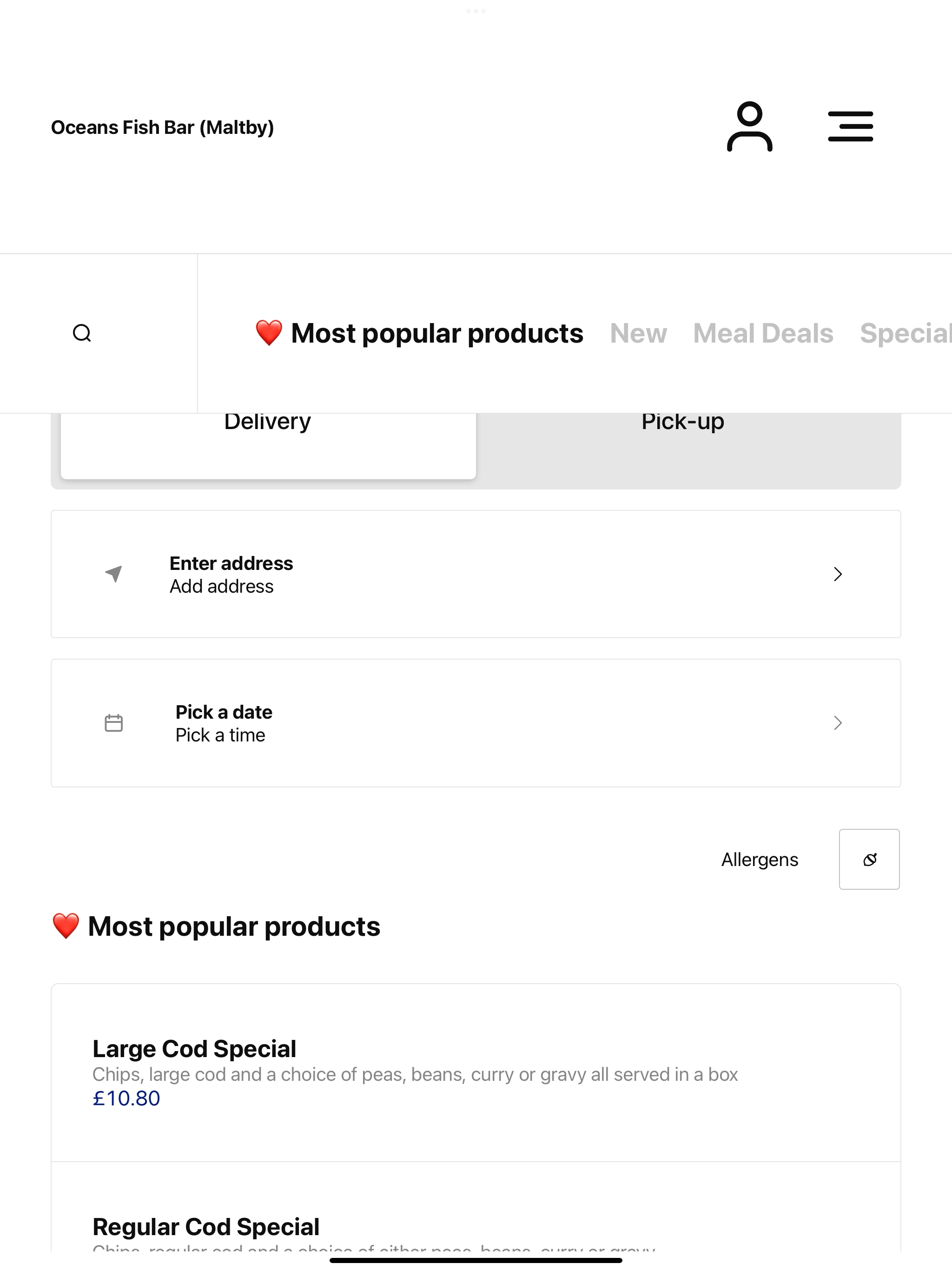Click the Oceans Fish Bar (Maltby) title
Viewport: 952px width, 1270px height.
tap(163, 127)
